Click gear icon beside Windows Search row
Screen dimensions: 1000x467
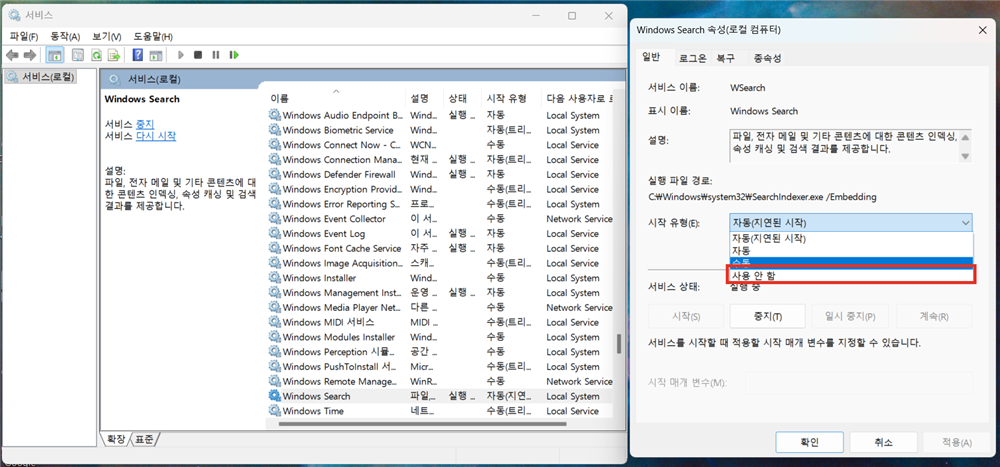coord(274,396)
